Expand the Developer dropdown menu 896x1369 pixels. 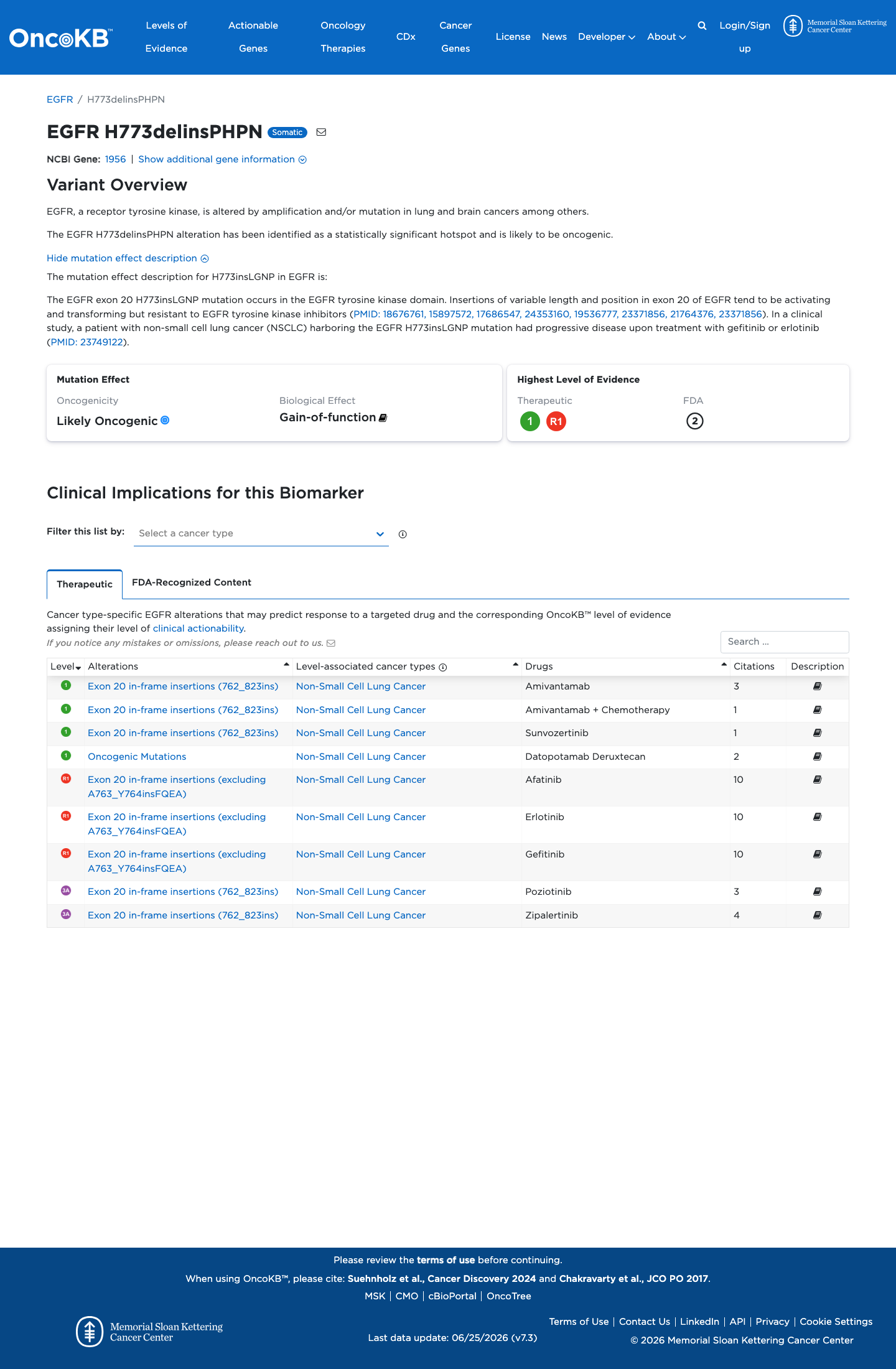coord(607,37)
